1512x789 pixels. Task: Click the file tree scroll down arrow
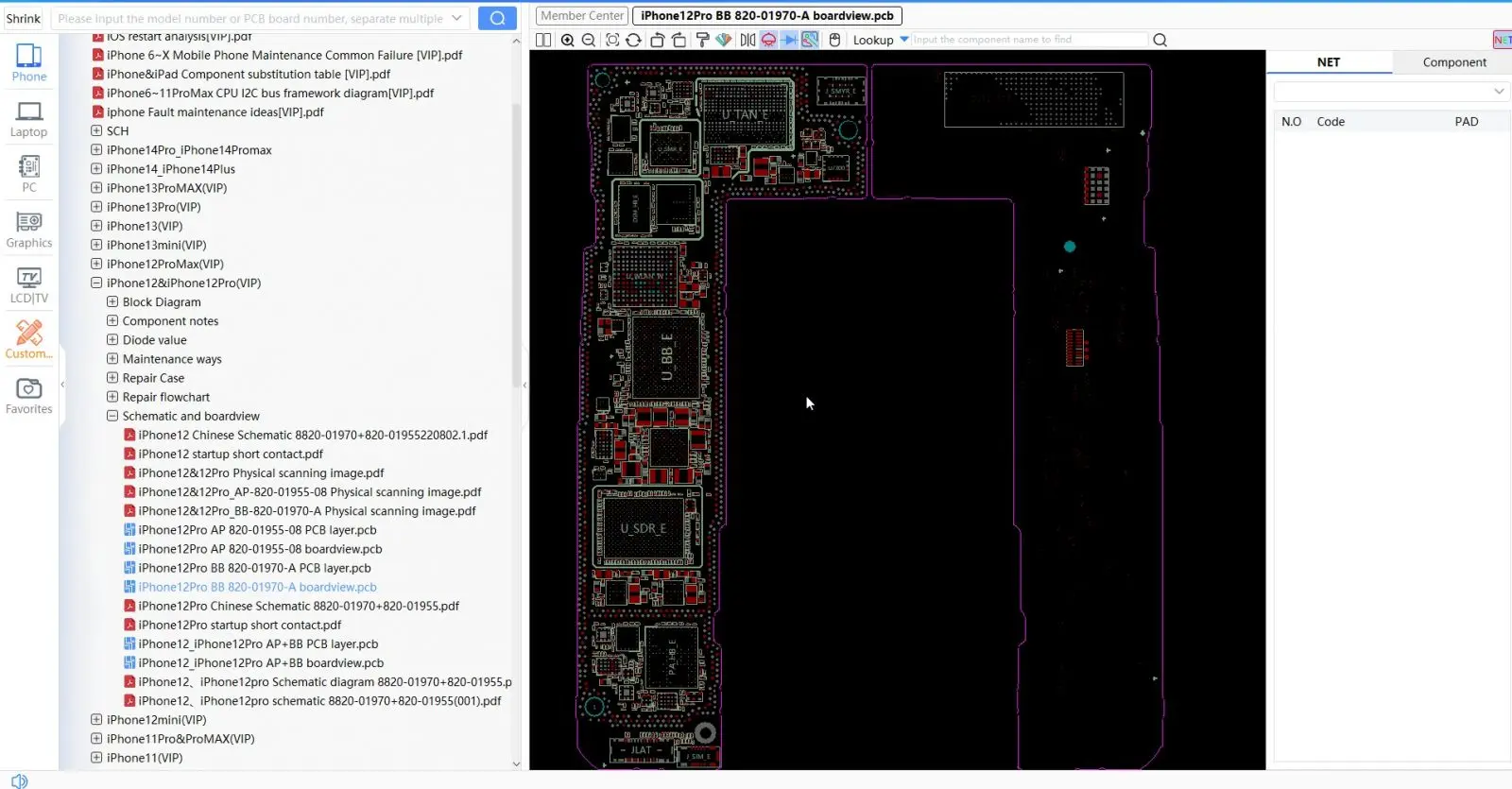[x=516, y=763]
